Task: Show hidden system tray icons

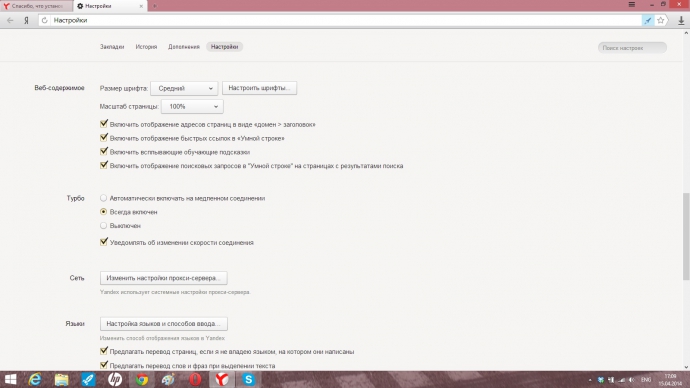Action: (x=590, y=380)
